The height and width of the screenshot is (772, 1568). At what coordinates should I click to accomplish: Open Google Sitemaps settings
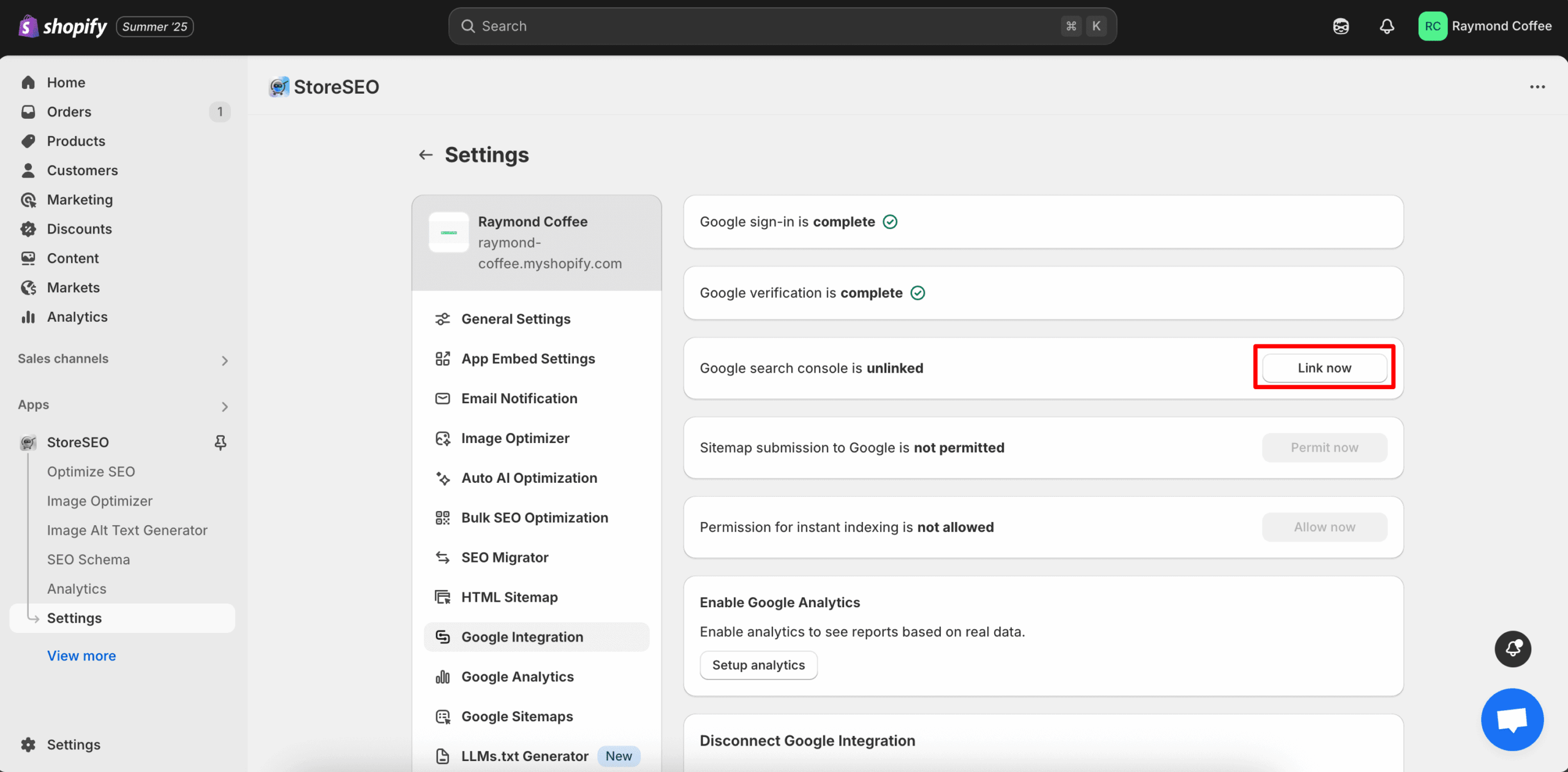click(536, 717)
